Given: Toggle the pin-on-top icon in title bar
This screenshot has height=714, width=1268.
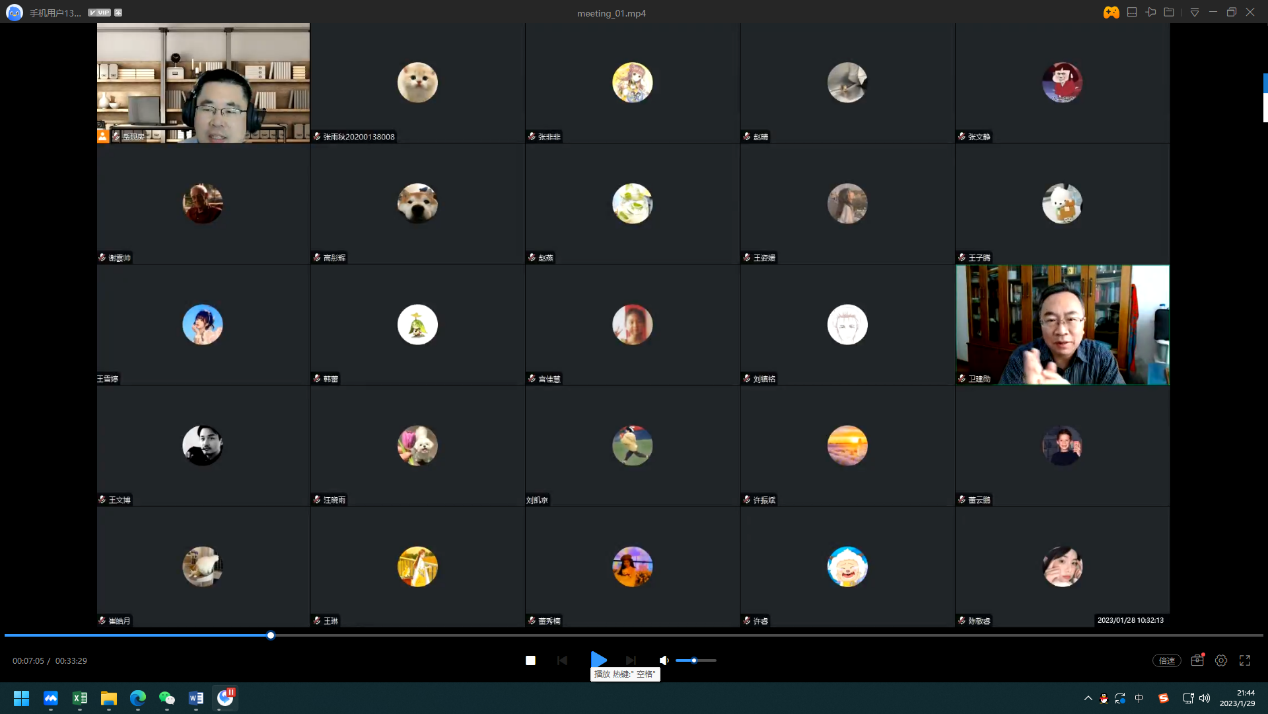Looking at the screenshot, I should point(1151,13).
